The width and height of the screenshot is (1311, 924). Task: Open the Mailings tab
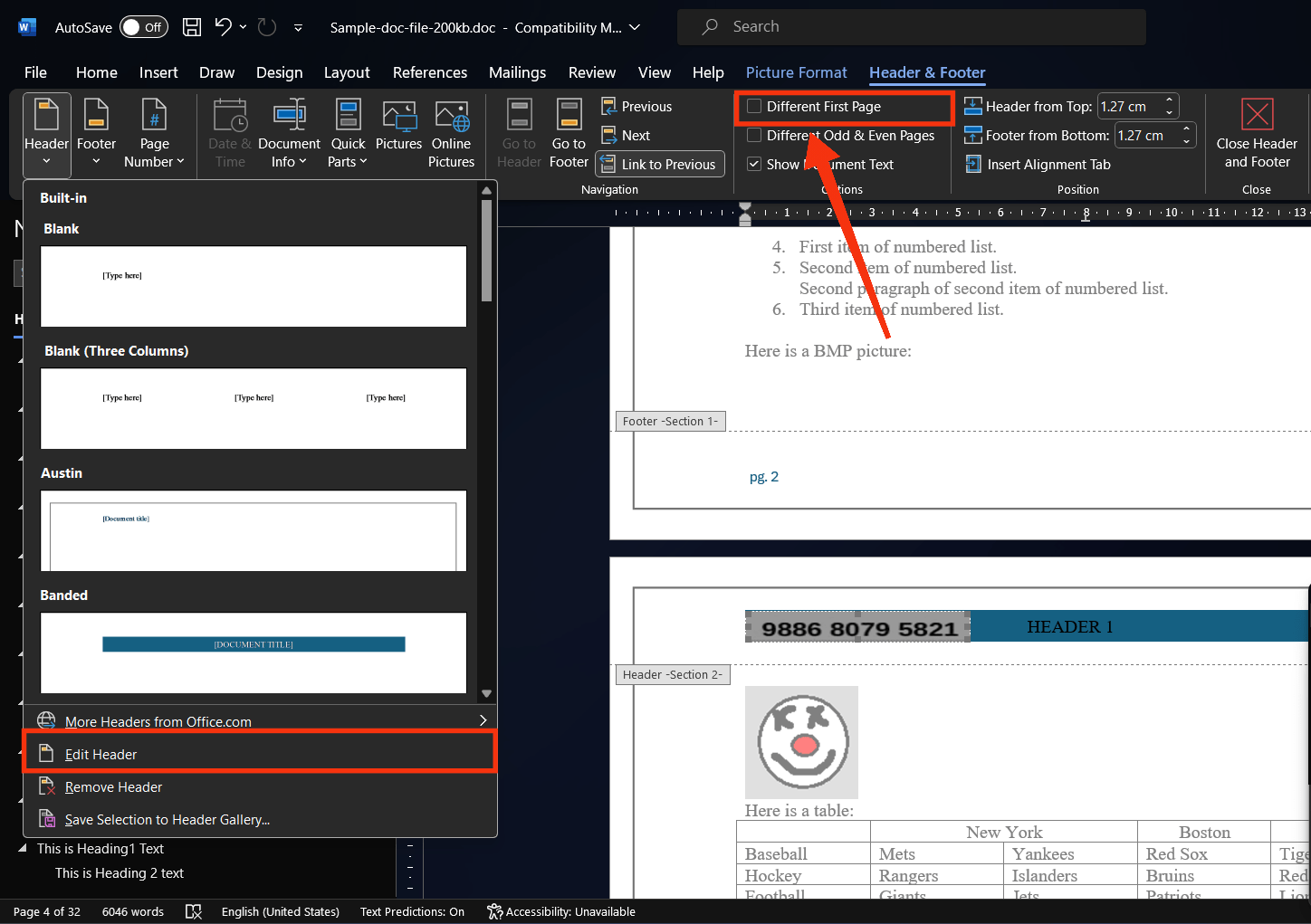tap(517, 72)
